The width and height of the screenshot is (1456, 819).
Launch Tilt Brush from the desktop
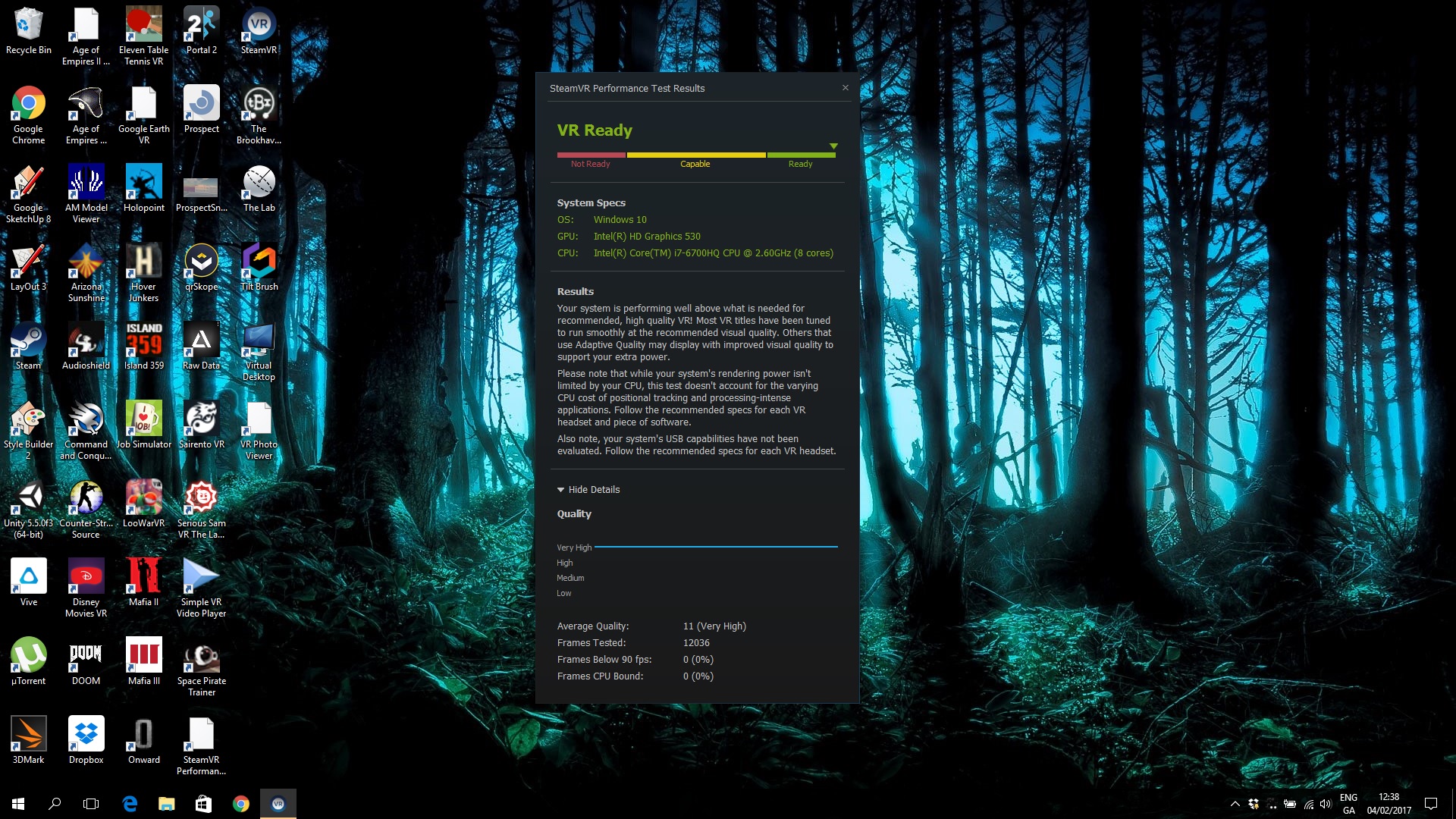pyautogui.click(x=259, y=268)
